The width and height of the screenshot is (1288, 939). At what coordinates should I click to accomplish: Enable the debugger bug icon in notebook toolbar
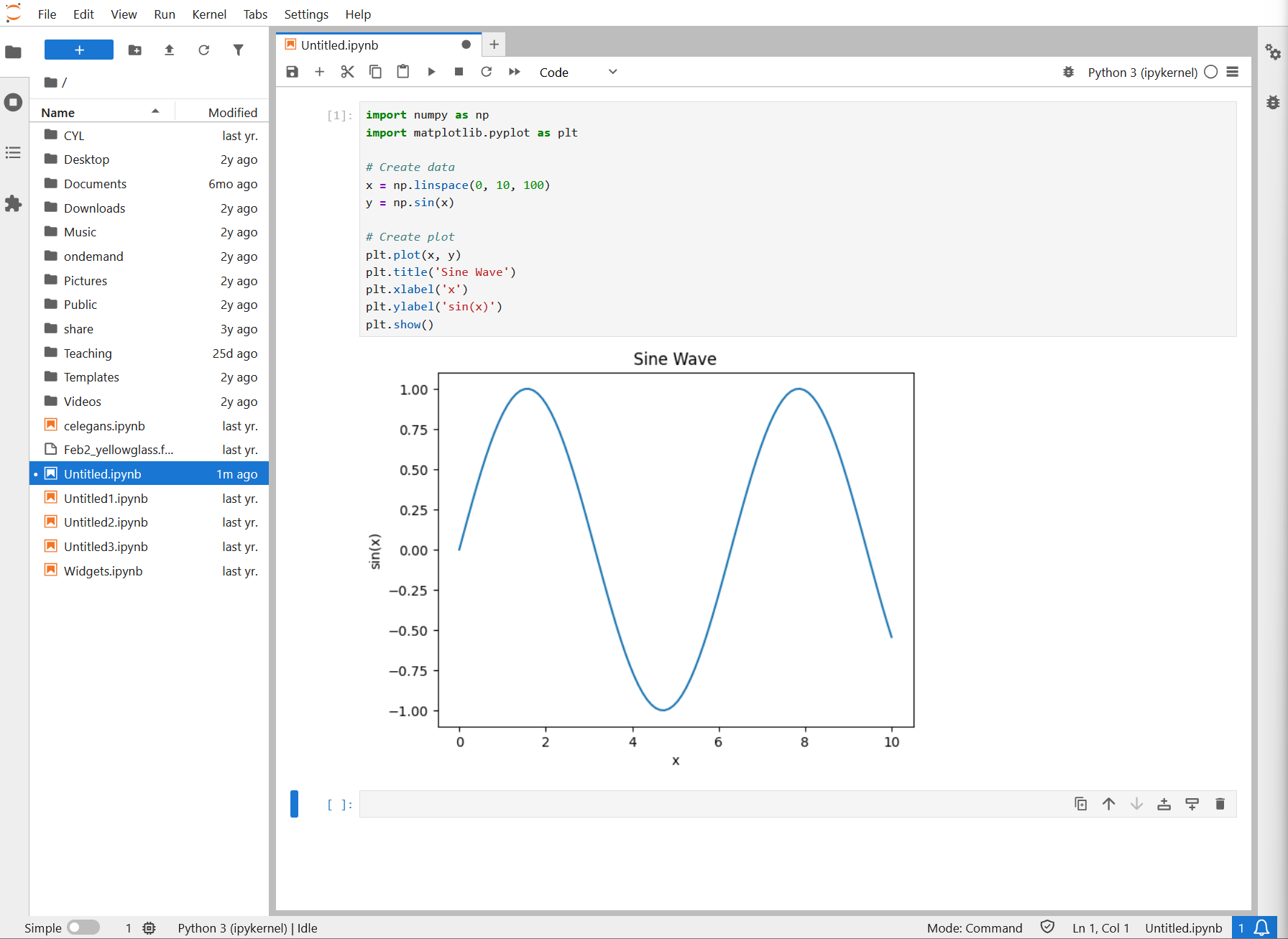tap(1069, 72)
